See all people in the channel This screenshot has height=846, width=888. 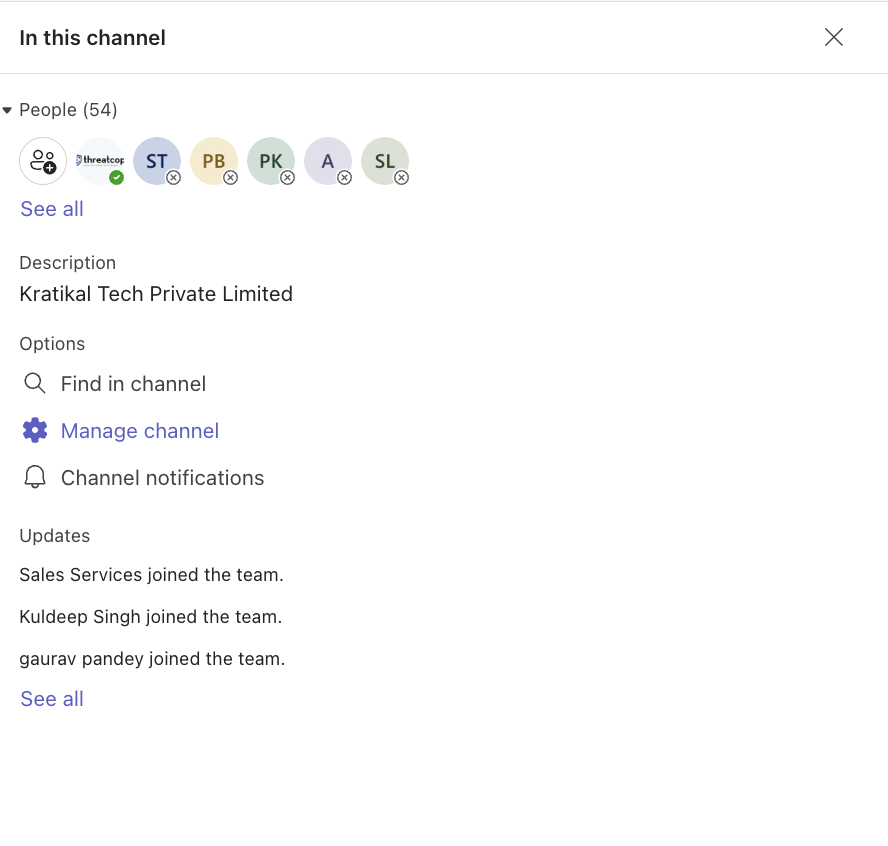[x=52, y=209]
